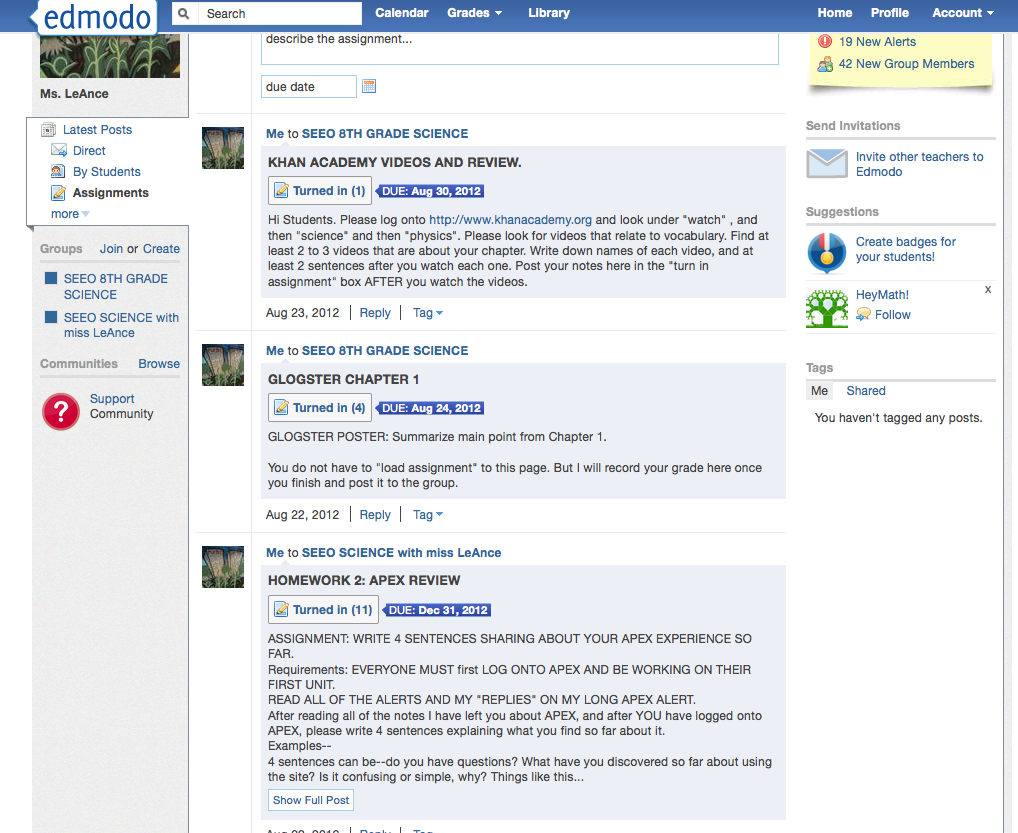Click the red Support Community question icon
The width and height of the screenshot is (1018, 833).
(x=61, y=411)
